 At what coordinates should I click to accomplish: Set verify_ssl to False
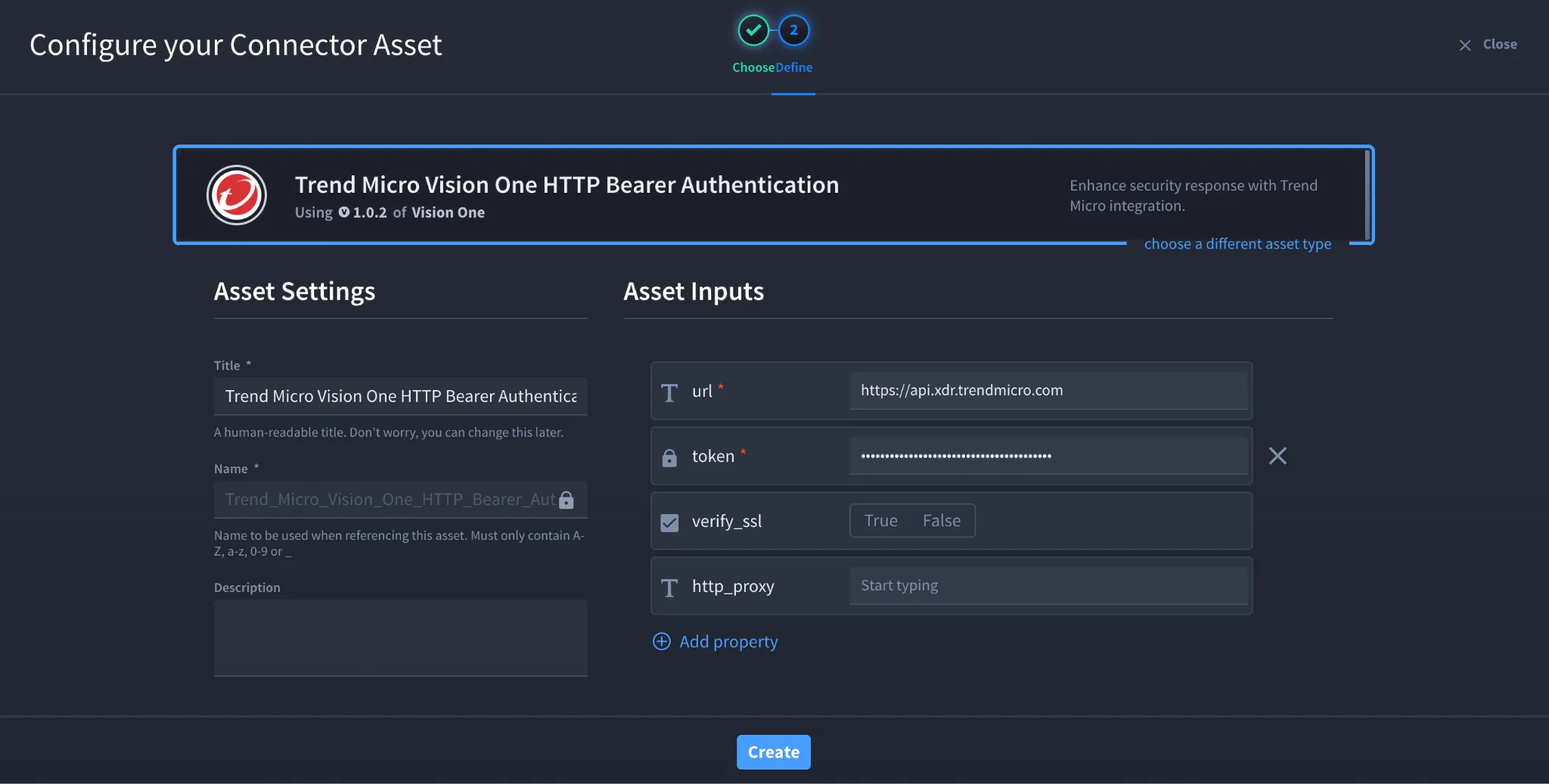point(942,521)
